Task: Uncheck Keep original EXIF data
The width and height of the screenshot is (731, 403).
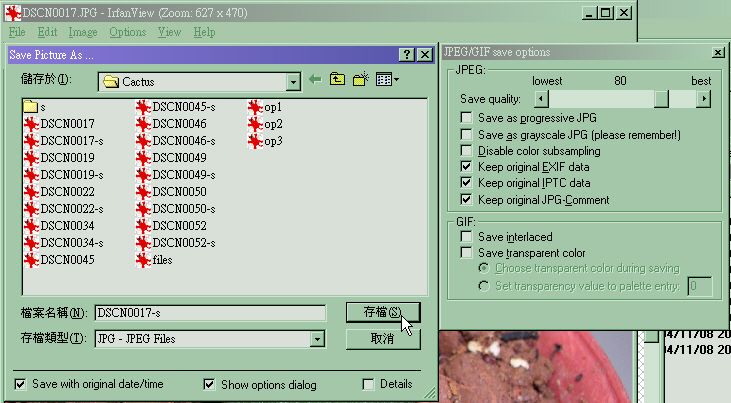Action: [x=466, y=166]
